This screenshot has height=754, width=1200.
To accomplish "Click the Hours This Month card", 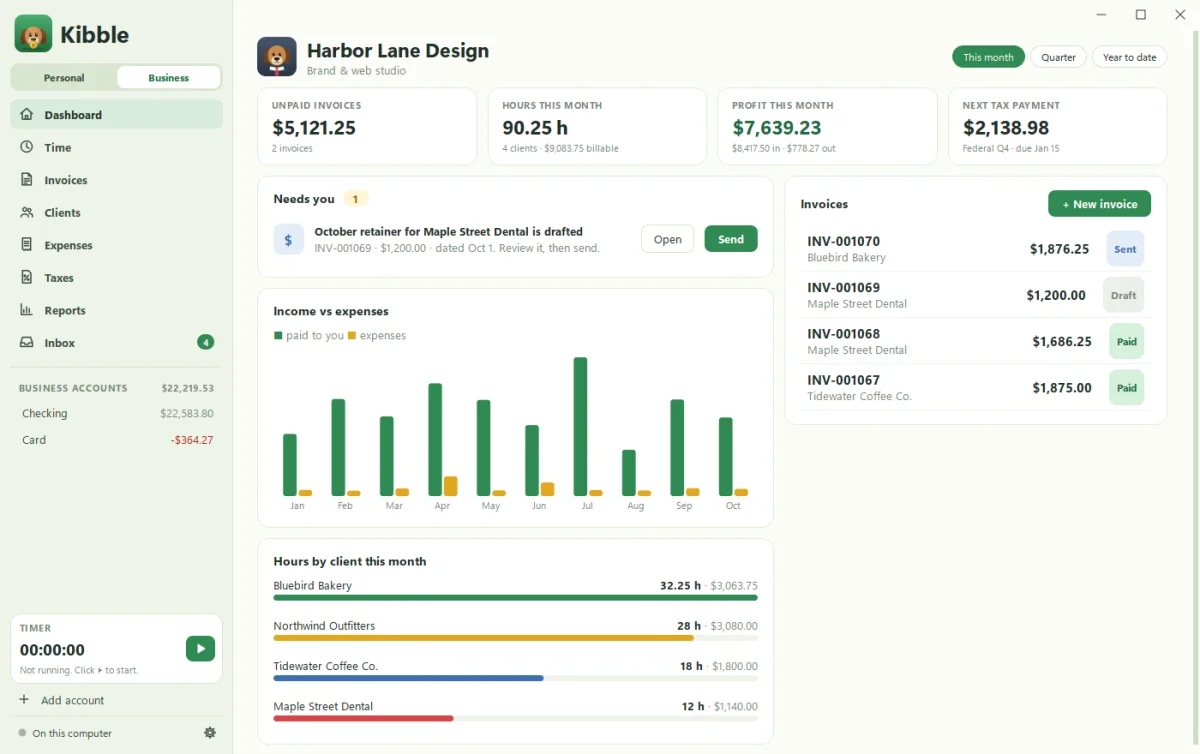I will click(597, 126).
